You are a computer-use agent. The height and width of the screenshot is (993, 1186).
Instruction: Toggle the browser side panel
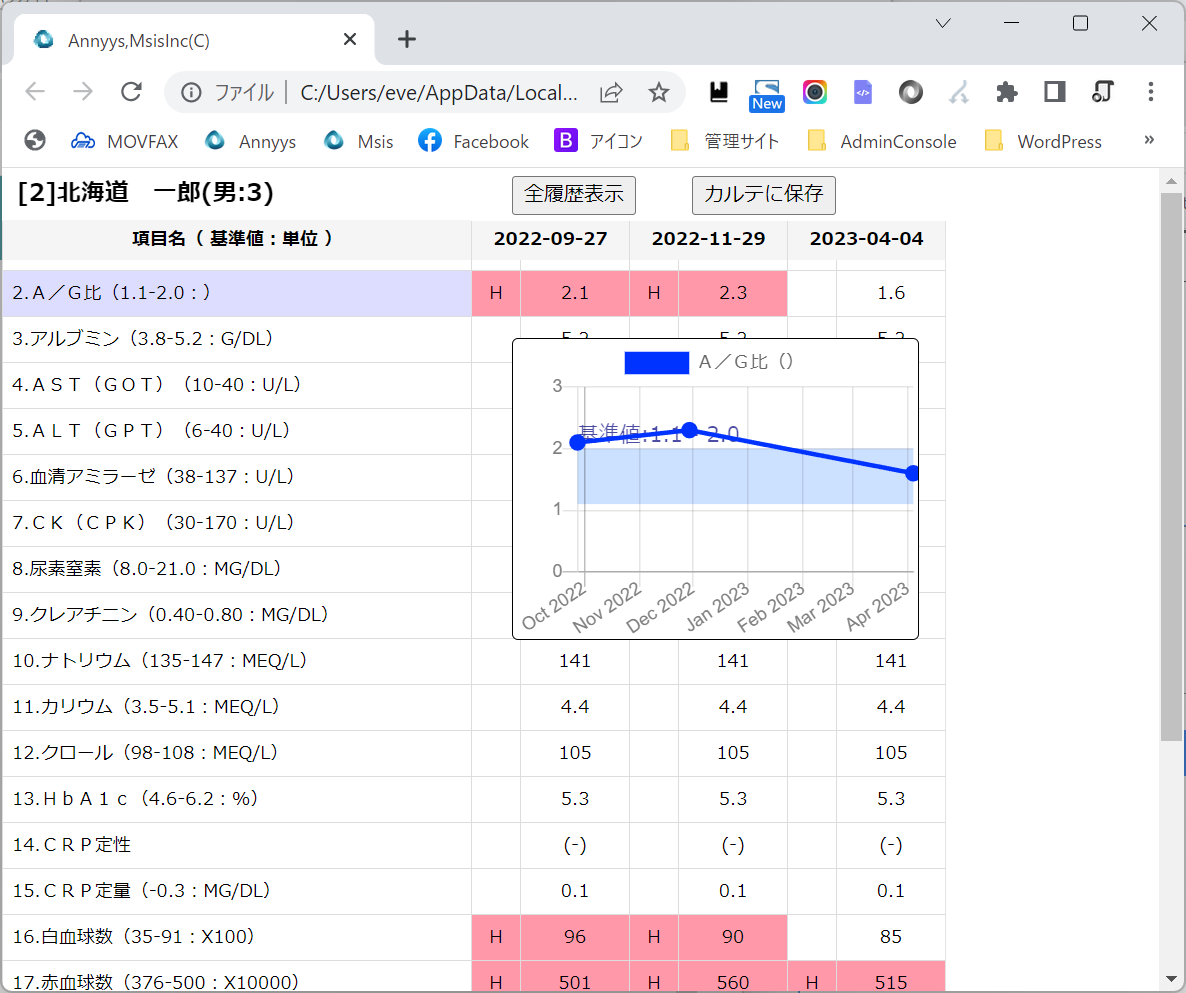(1054, 92)
